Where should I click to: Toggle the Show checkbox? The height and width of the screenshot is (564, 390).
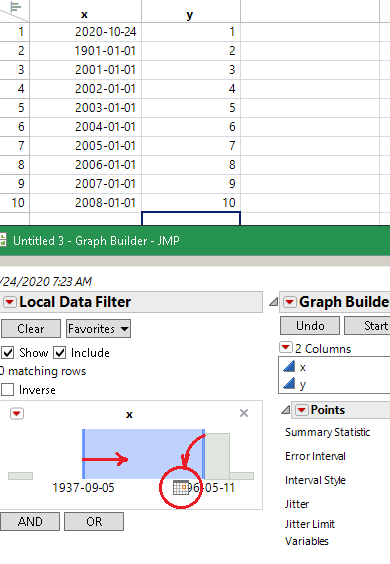pyautogui.click(x=7, y=353)
